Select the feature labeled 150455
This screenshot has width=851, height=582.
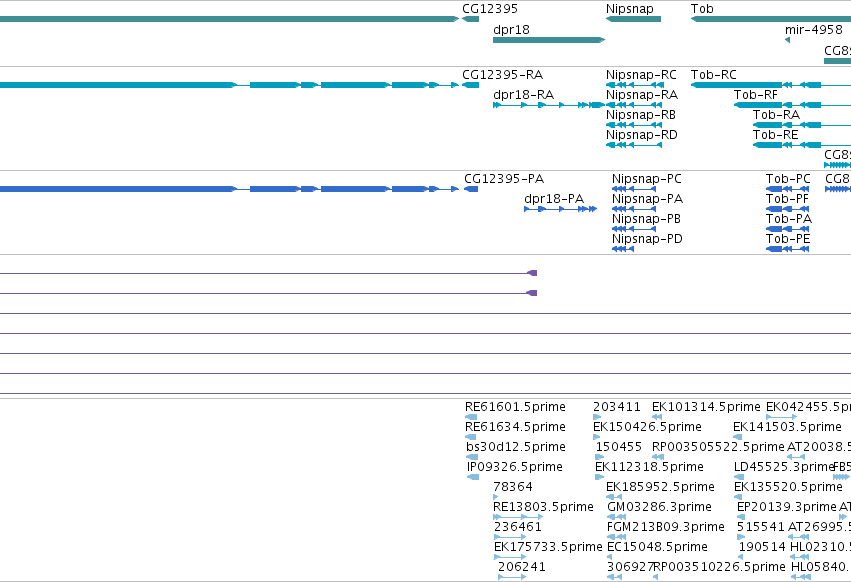pos(619,447)
